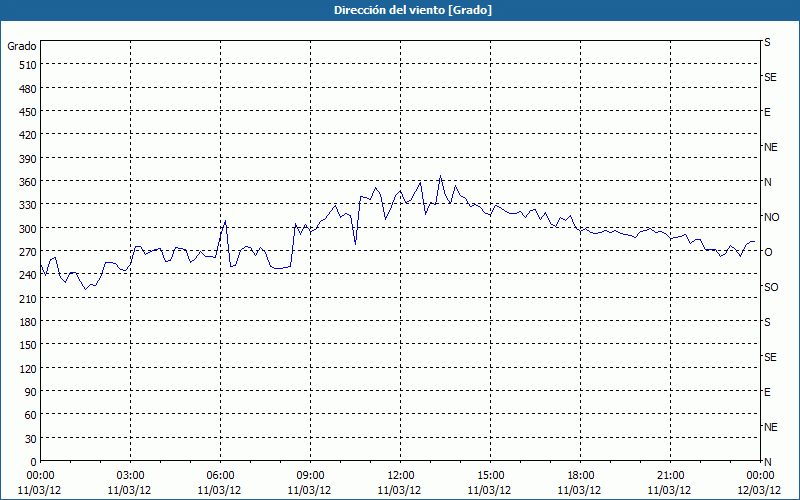Select the 210 value on the degree axis
This screenshot has height=500, width=800.
[28, 299]
